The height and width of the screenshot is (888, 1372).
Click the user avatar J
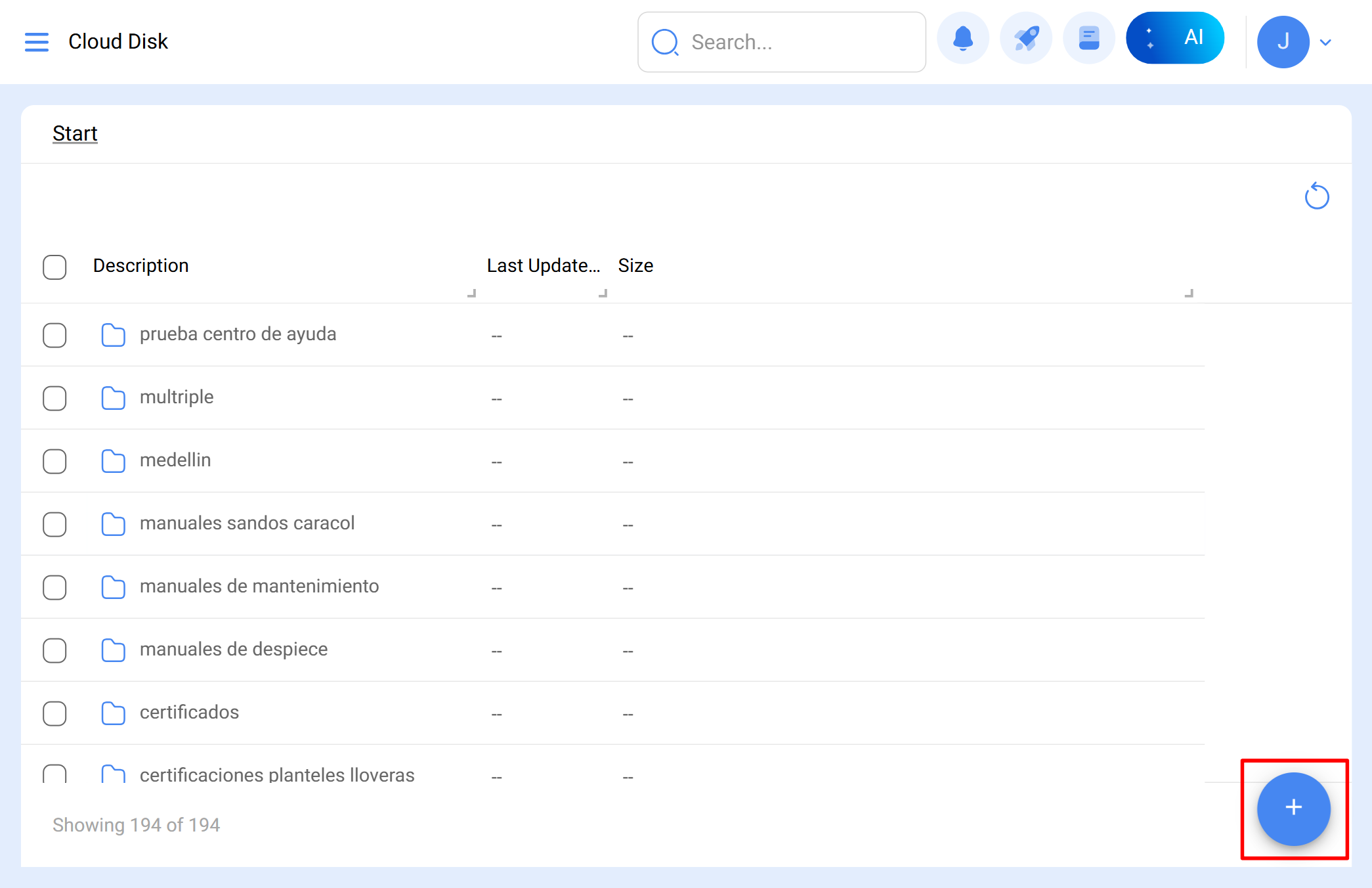tap(1283, 42)
